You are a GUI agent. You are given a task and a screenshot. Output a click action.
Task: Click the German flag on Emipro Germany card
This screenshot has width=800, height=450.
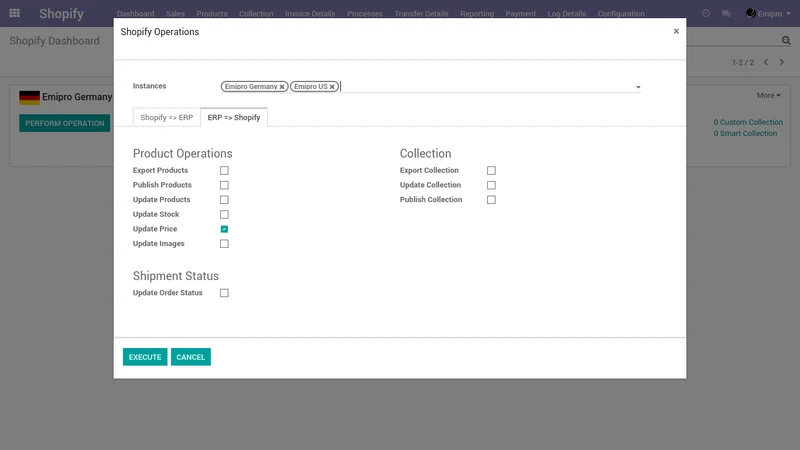[x=29, y=97]
